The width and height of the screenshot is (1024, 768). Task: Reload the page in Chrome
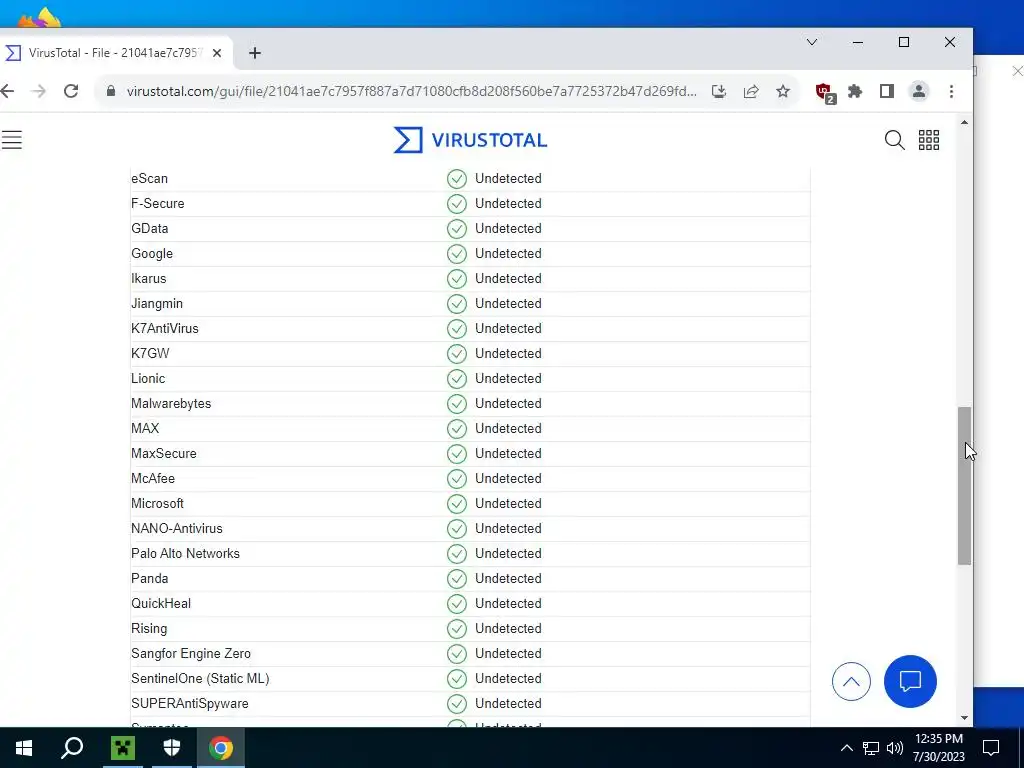pyautogui.click(x=71, y=91)
